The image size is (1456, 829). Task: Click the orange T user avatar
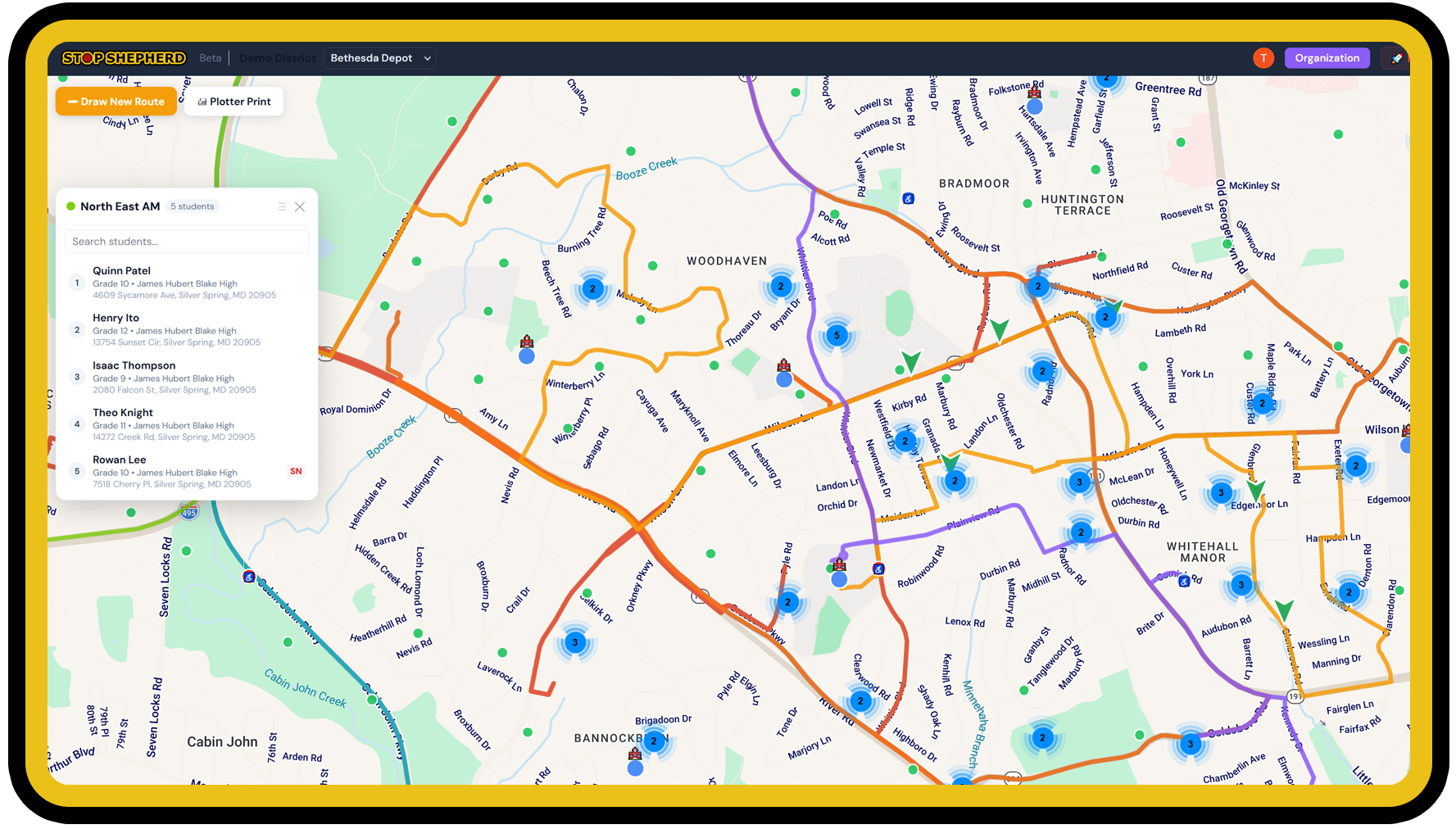point(1263,58)
